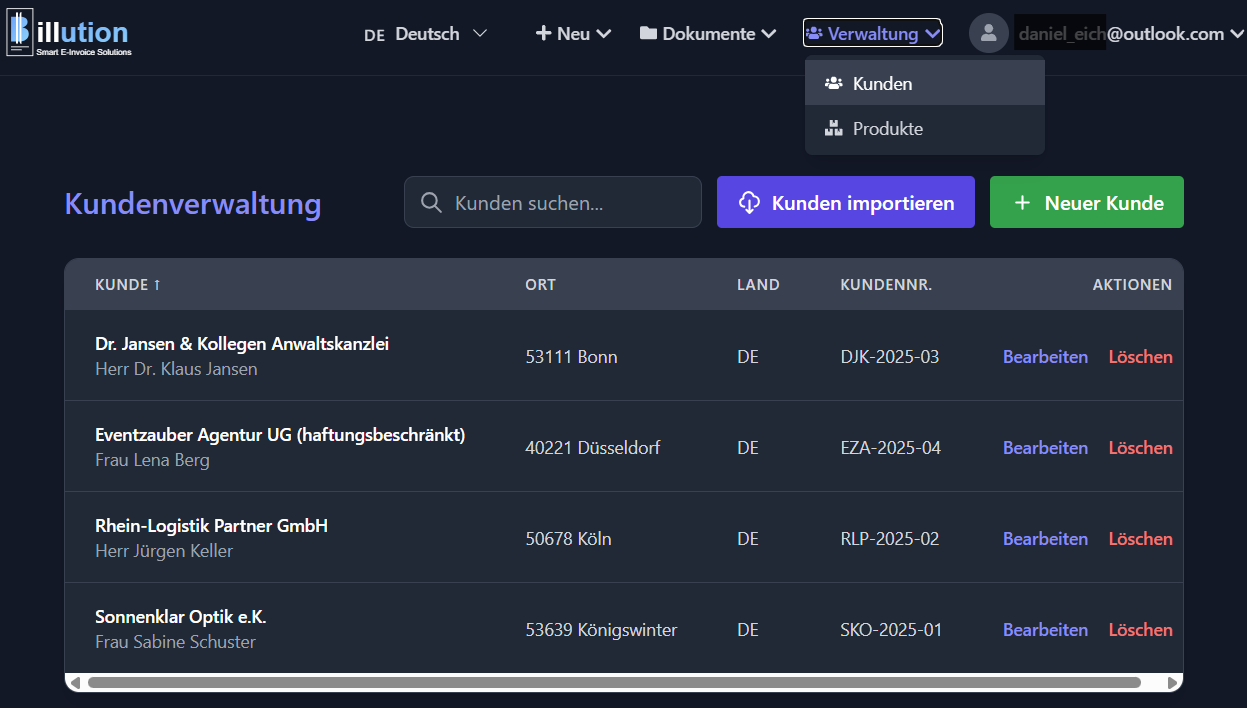
Task: Click the 40221 Düsseldorf cell
Action: coord(593,448)
